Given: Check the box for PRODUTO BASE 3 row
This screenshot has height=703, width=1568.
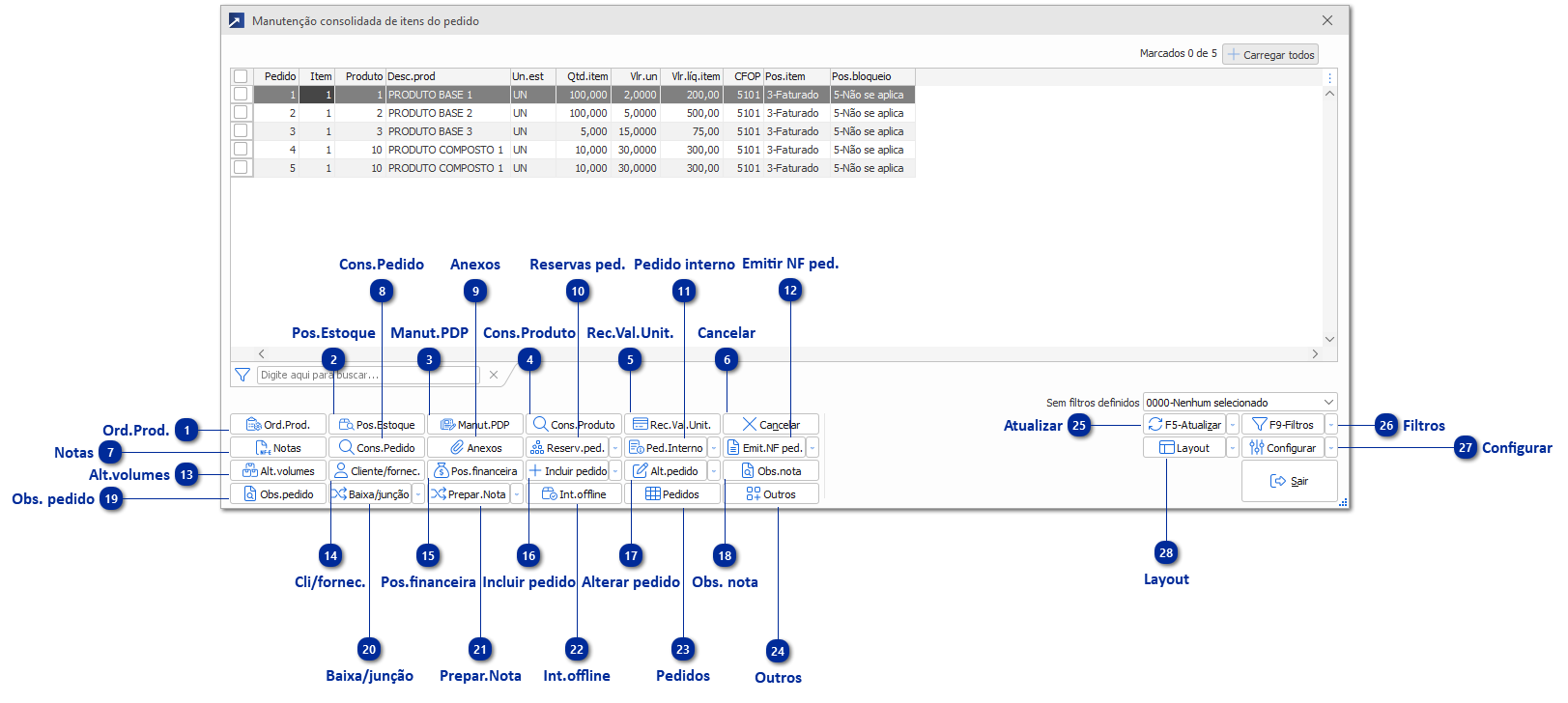Looking at the screenshot, I should 241,131.
